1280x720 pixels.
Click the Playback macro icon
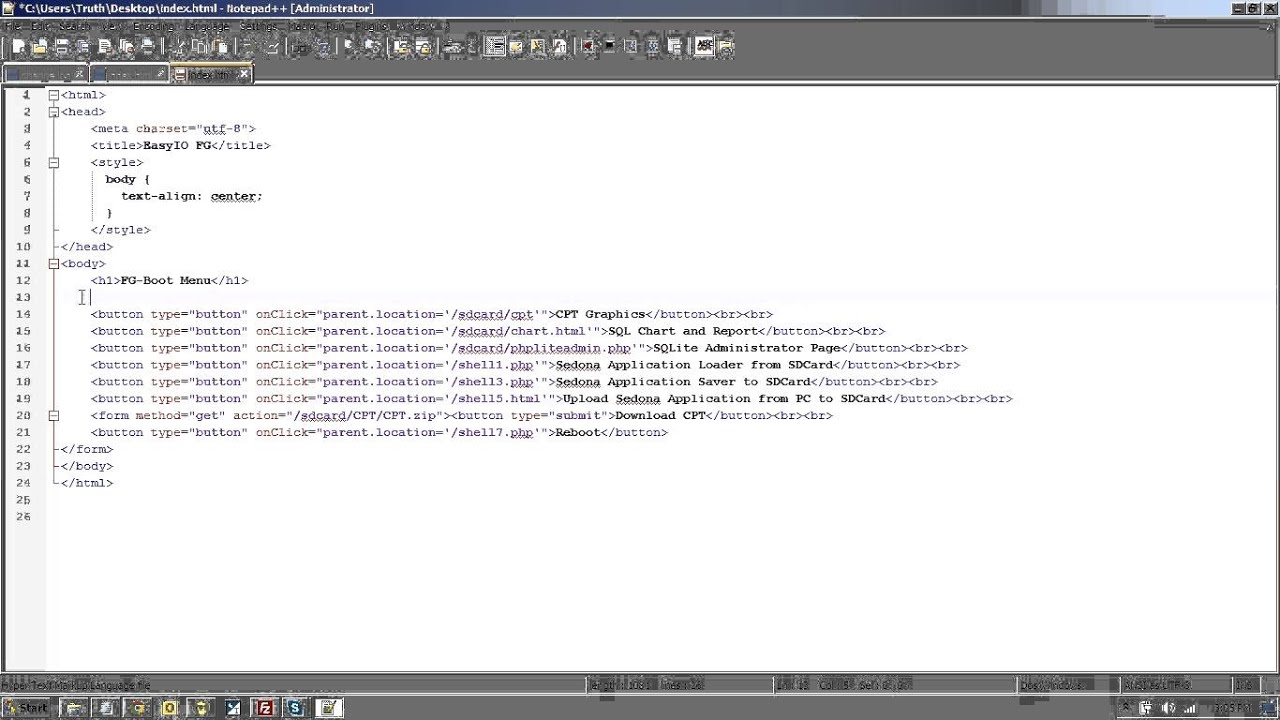(x=631, y=46)
